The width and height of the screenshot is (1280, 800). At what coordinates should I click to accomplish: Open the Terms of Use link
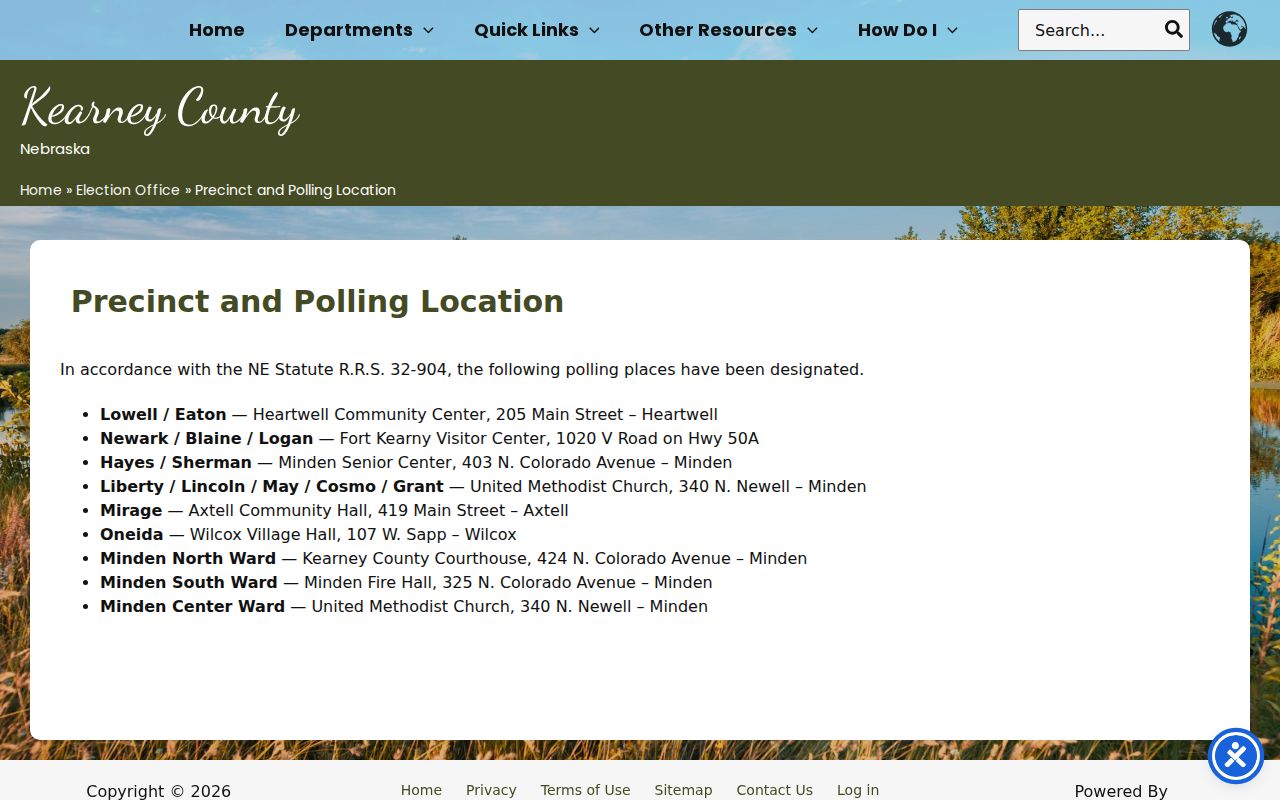[585, 790]
